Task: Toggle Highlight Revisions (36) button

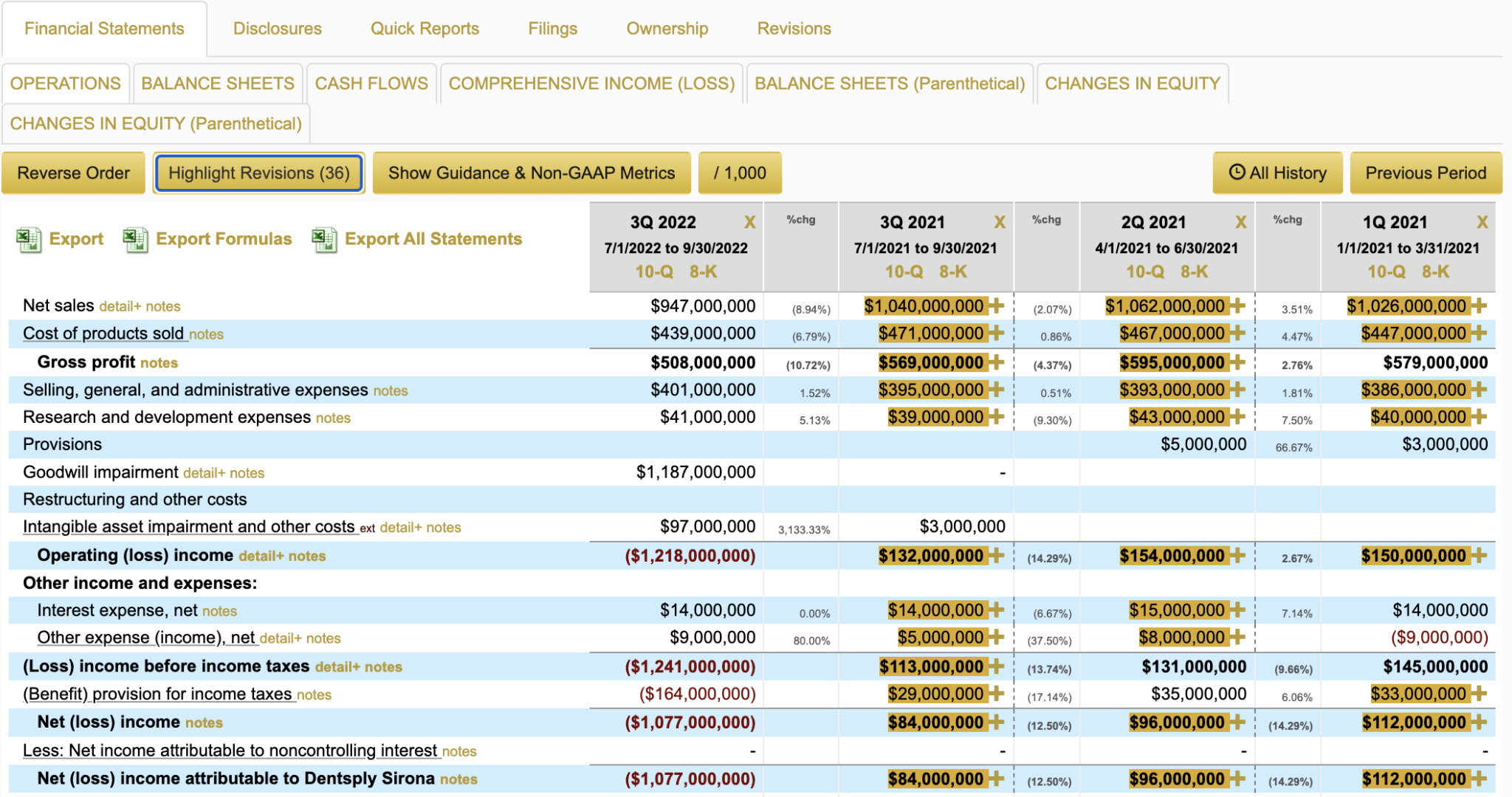Action: tap(258, 173)
